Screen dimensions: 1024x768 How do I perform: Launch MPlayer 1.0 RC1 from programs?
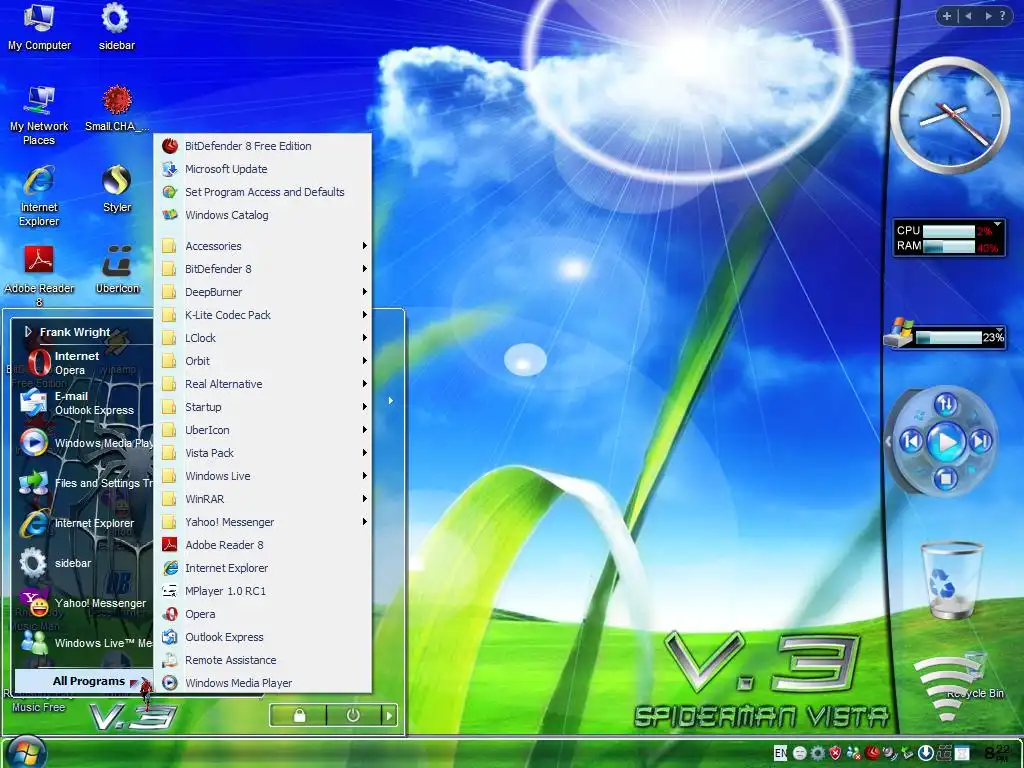pyautogui.click(x=265, y=591)
